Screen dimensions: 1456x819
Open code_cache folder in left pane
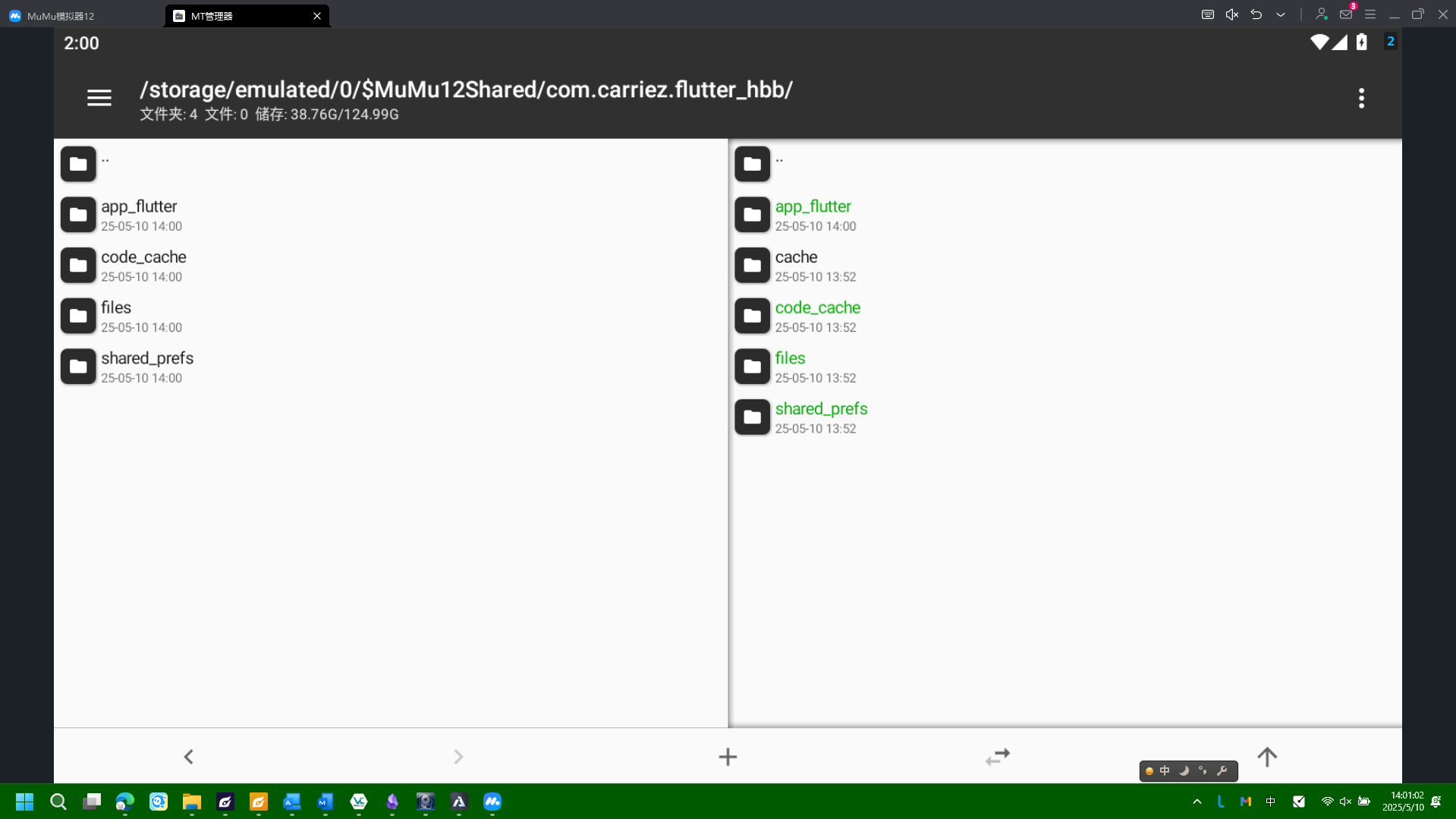391,266
